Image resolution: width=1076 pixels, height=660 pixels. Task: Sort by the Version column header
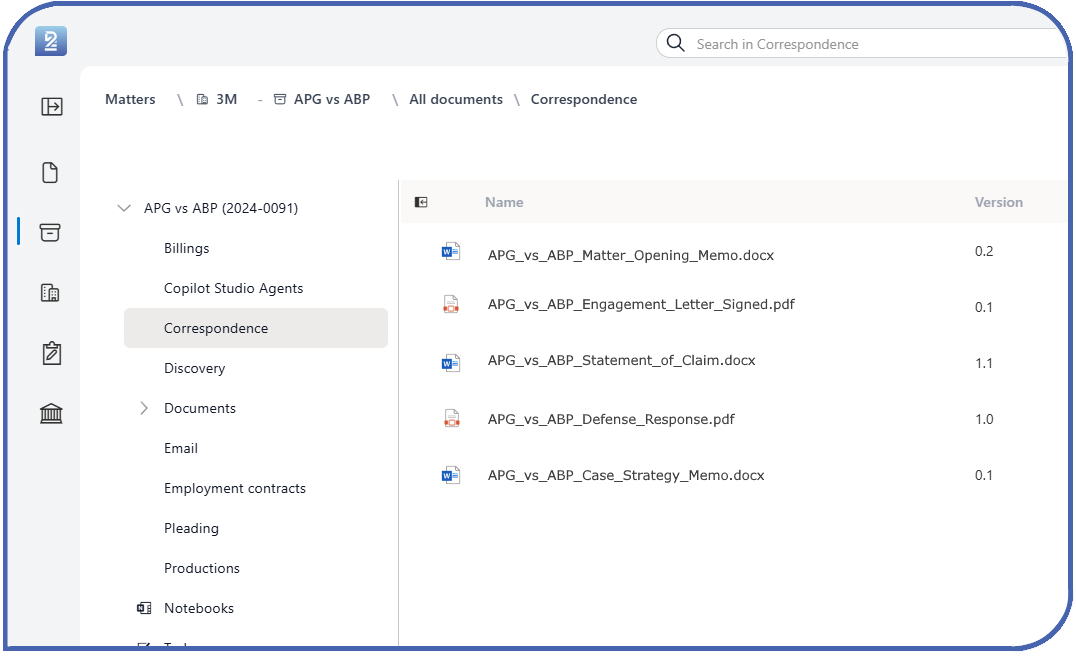tap(998, 202)
